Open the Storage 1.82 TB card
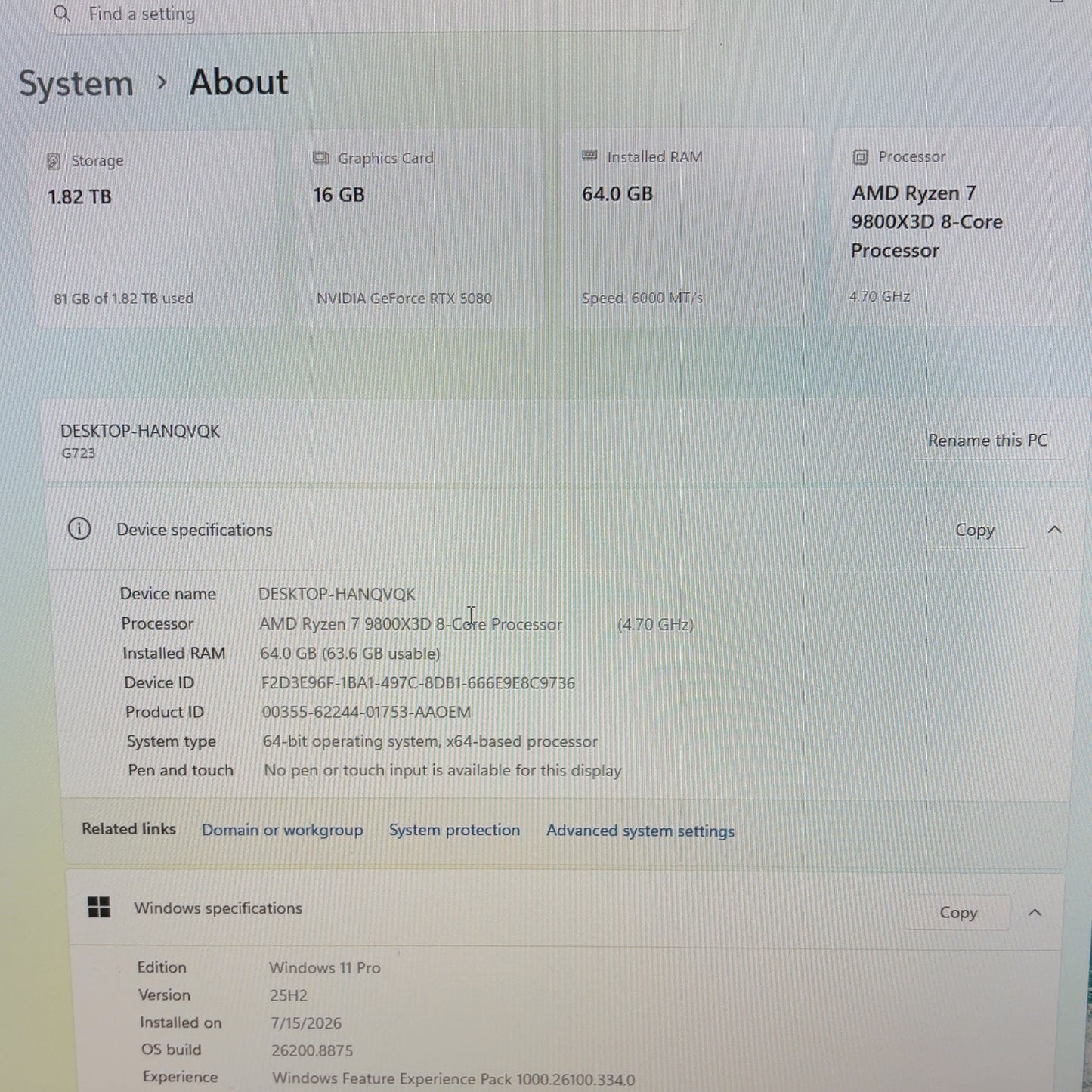The width and height of the screenshot is (1092, 1092). (x=155, y=230)
